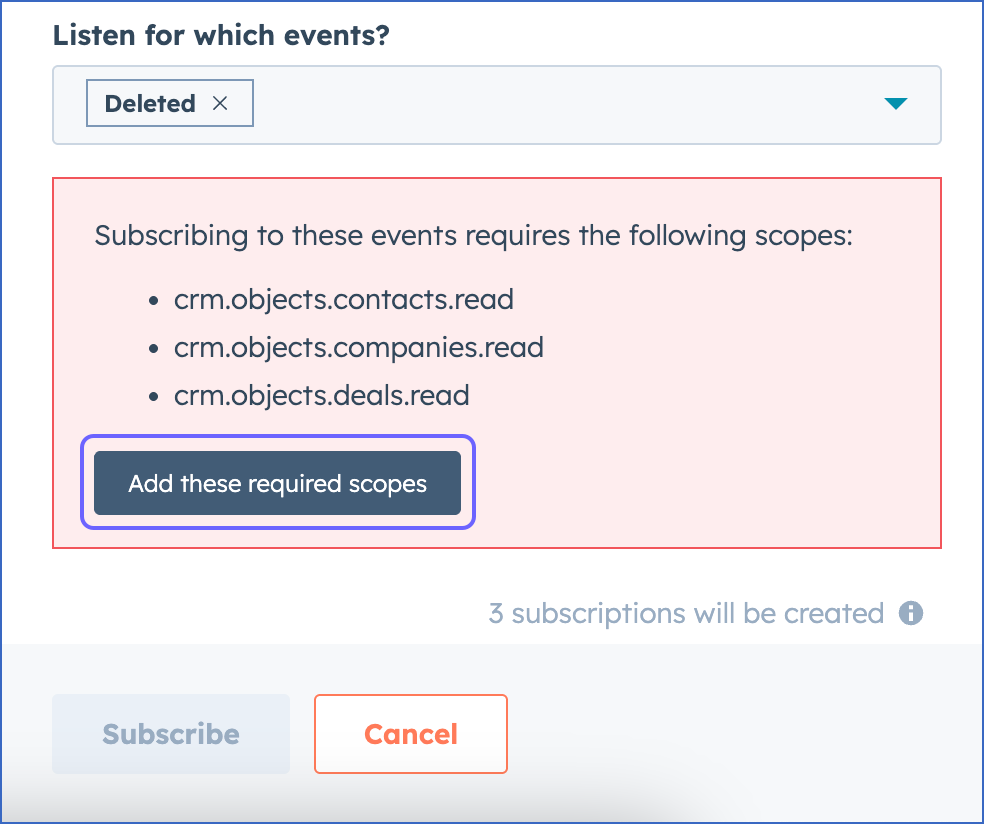Click bullet before crm.objects.deals.read
Image resolution: width=984 pixels, height=824 pixels.
pos(154,397)
